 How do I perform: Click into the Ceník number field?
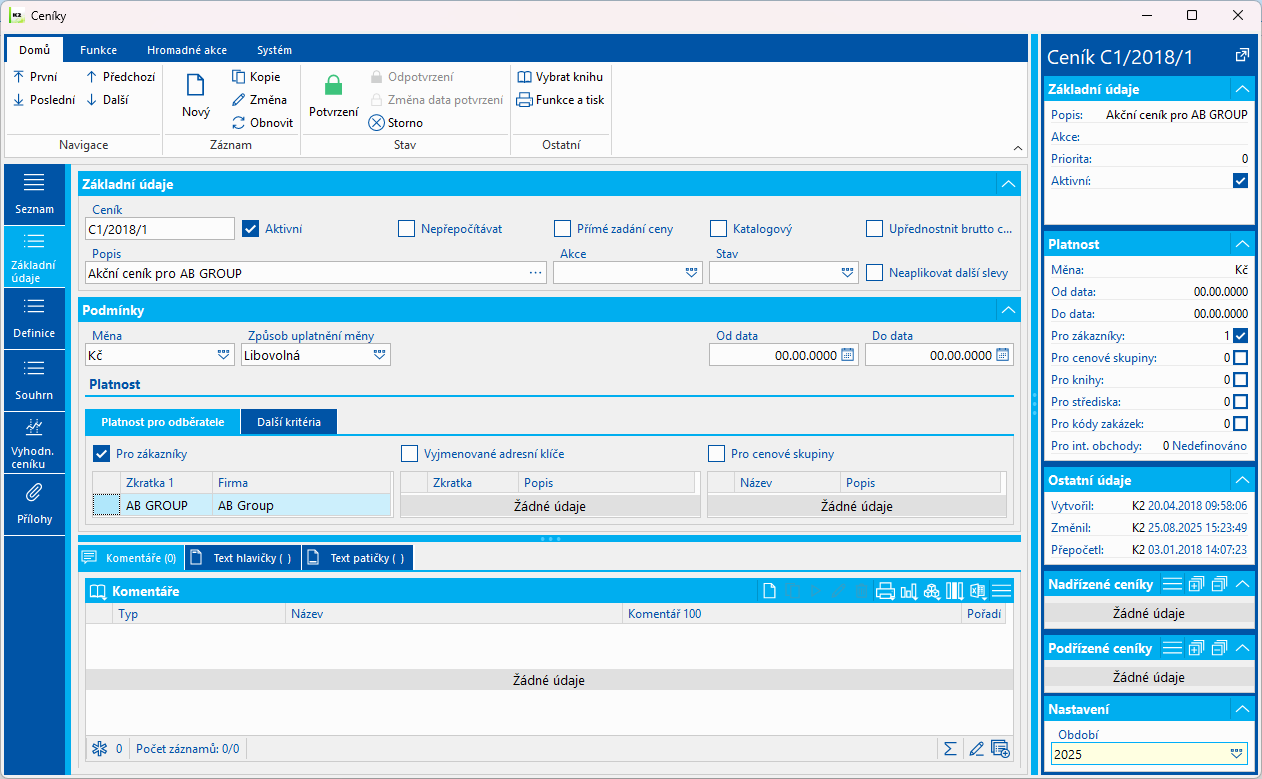click(159, 228)
